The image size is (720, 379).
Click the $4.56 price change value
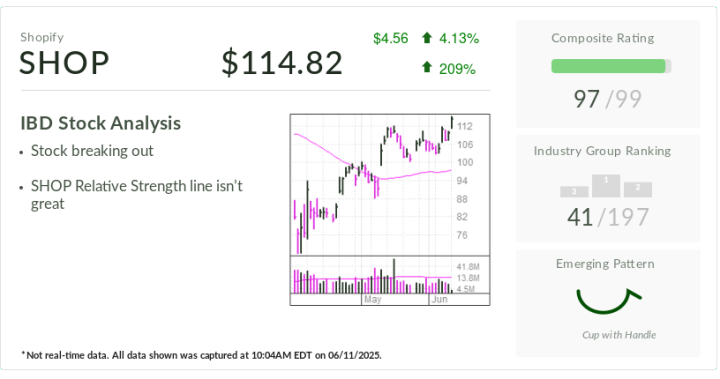tap(390, 38)
